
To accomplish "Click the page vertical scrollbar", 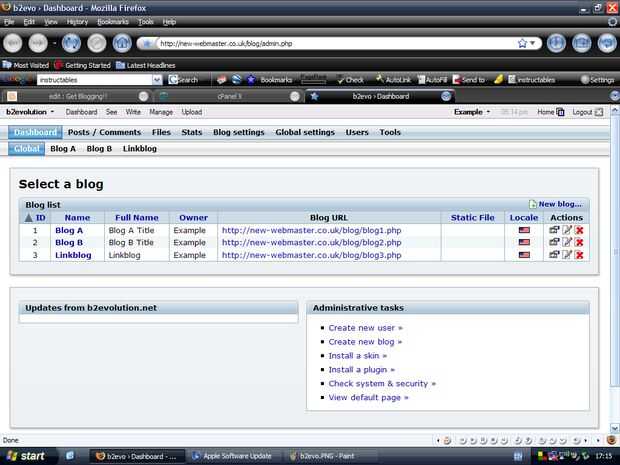I will pos(614,269).
